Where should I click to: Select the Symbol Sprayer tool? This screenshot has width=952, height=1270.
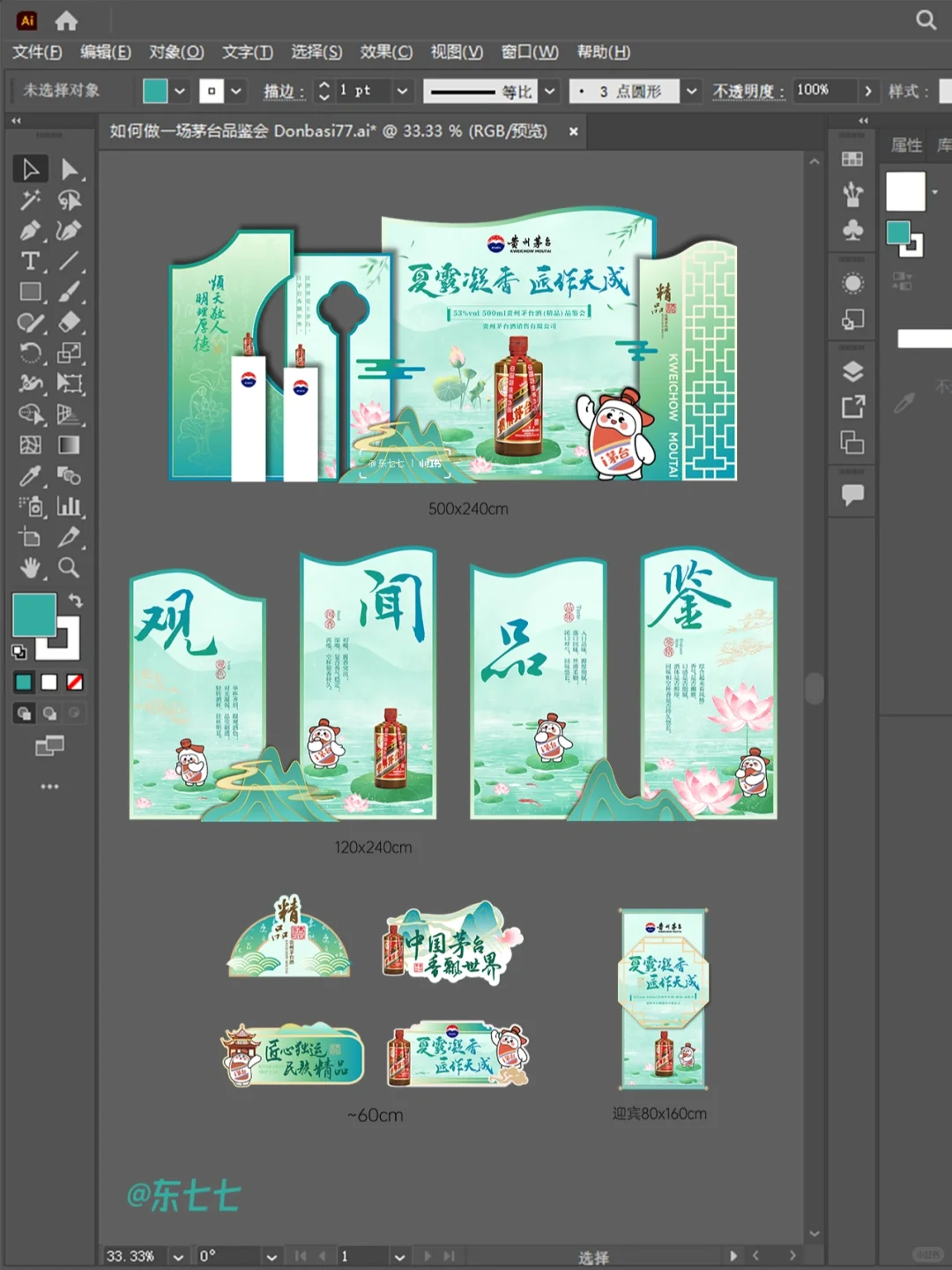click(30, 506)
